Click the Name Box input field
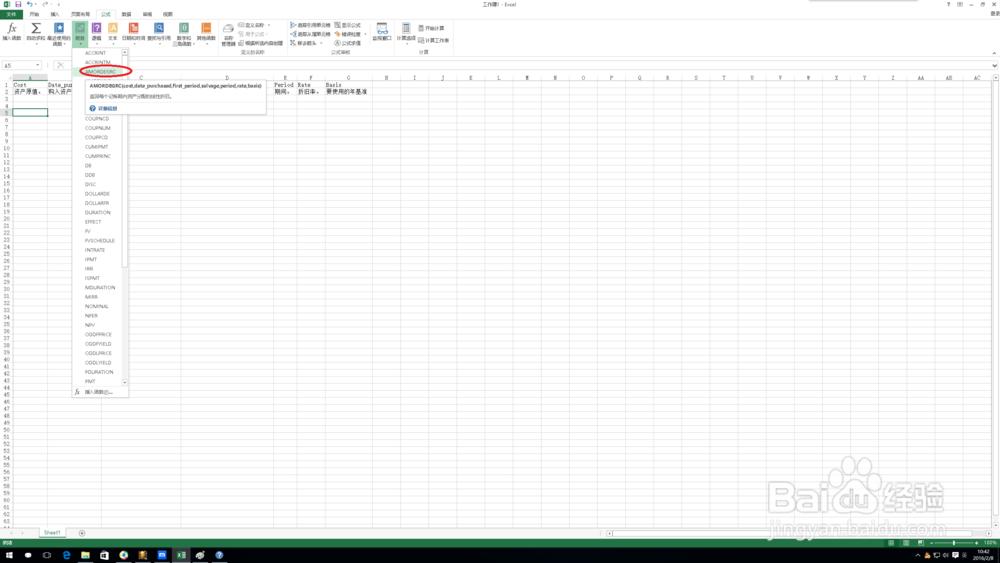The height and width of the screenshot is (563, 1000). [x=18, y=65]
